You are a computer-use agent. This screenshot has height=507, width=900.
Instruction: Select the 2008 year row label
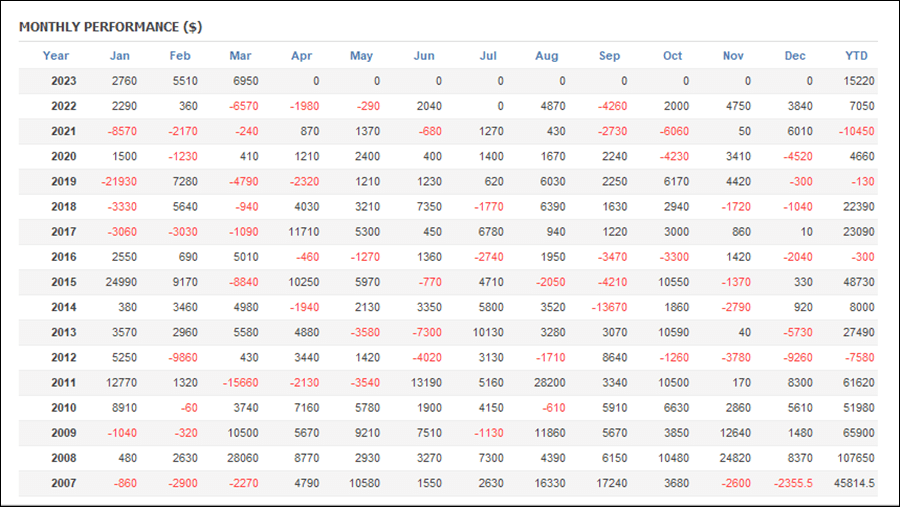coord(64,458)
